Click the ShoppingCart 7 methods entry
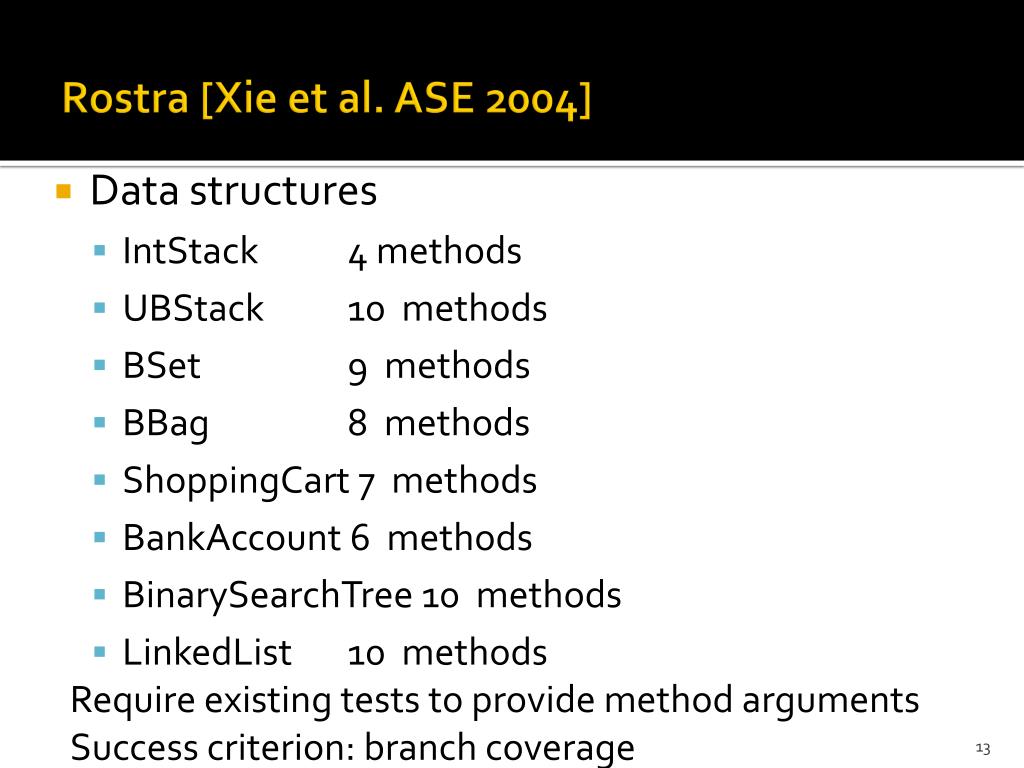Image resolution: width=1024 pixels, height=768 pixels. (x=330, y=481)
